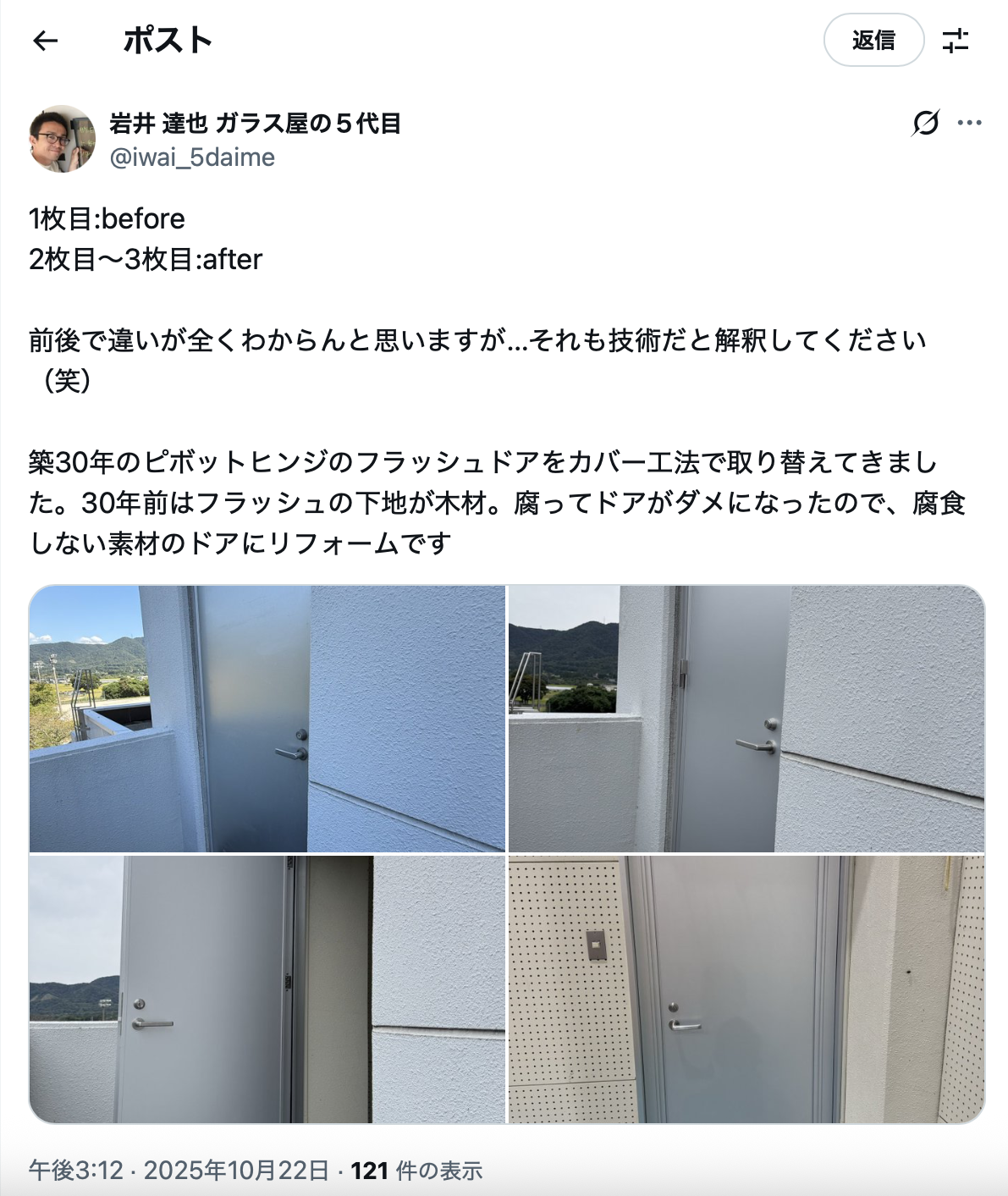1008x1196 pixels.
Task: Click the post text about ピボットヒンジ
Action: 498,503
